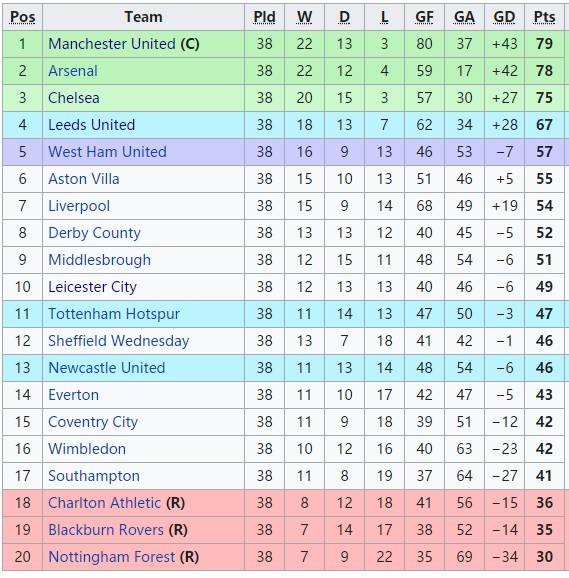Click the Pos column header abbreviation
The height and width of the screenshot is (578, 569).
click(x=22, y=17)
